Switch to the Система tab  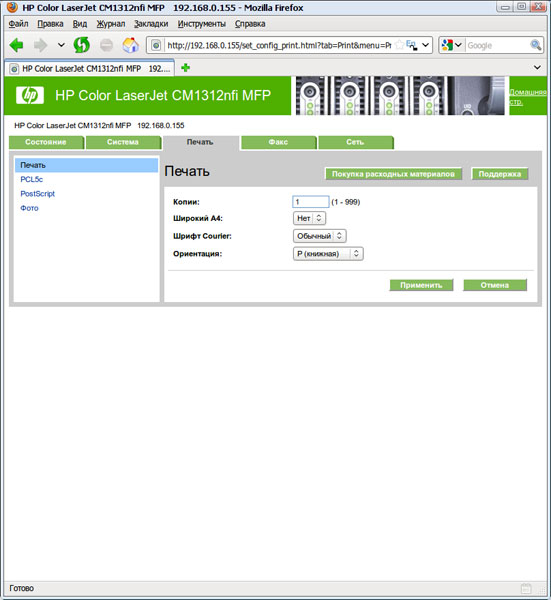click(x=122, y=142)
